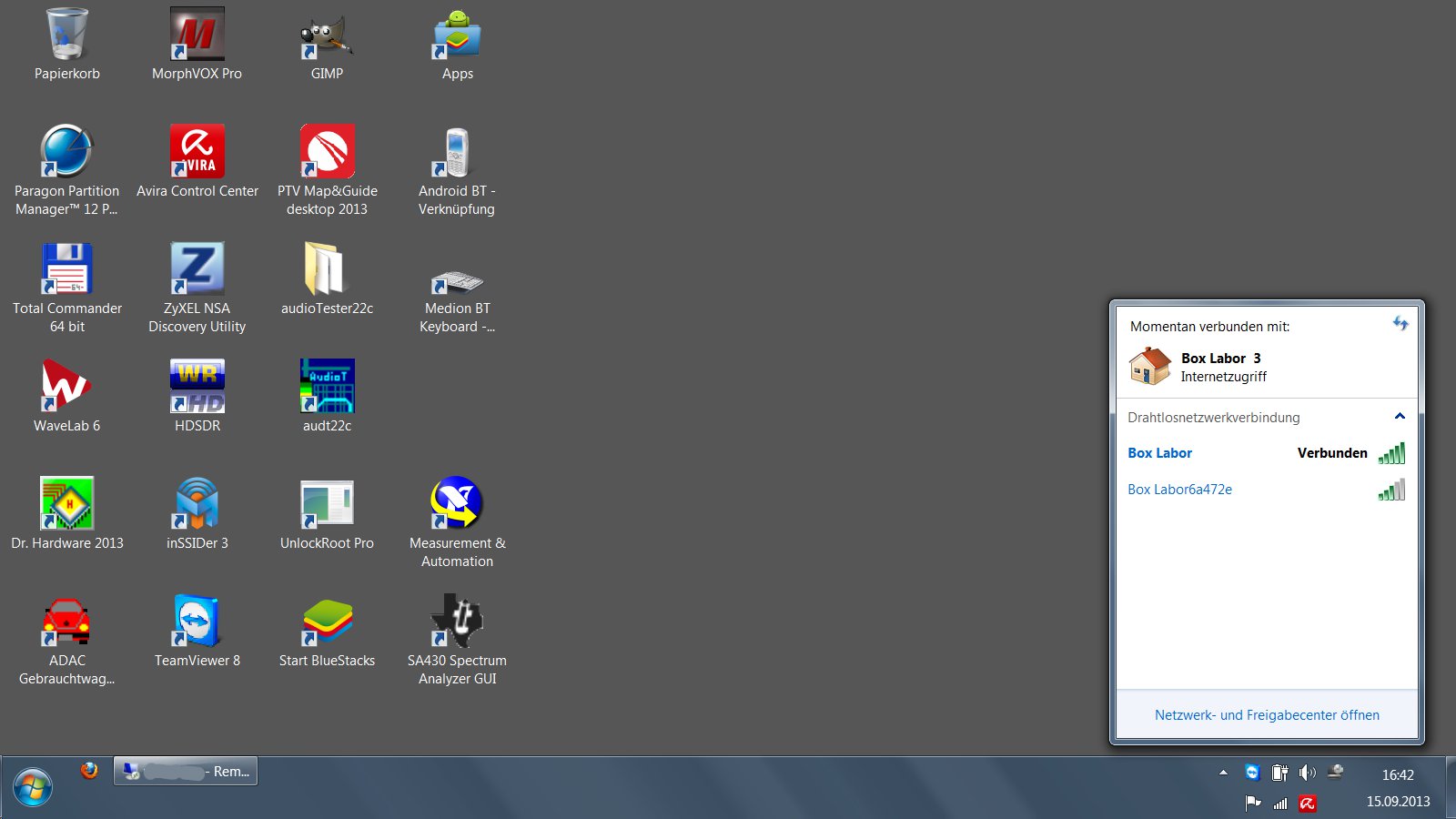The height and width of the screenshot is (819, 1456).
Task: Switch to the Rem... taskbar window
Action: (185, 771)
